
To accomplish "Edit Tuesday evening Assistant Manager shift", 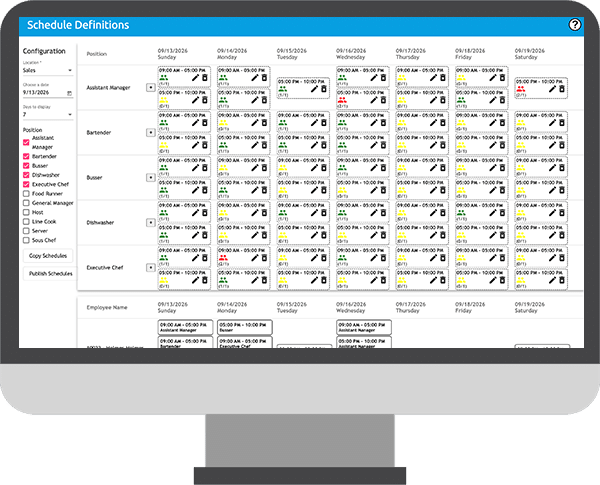I will [314, 89].
